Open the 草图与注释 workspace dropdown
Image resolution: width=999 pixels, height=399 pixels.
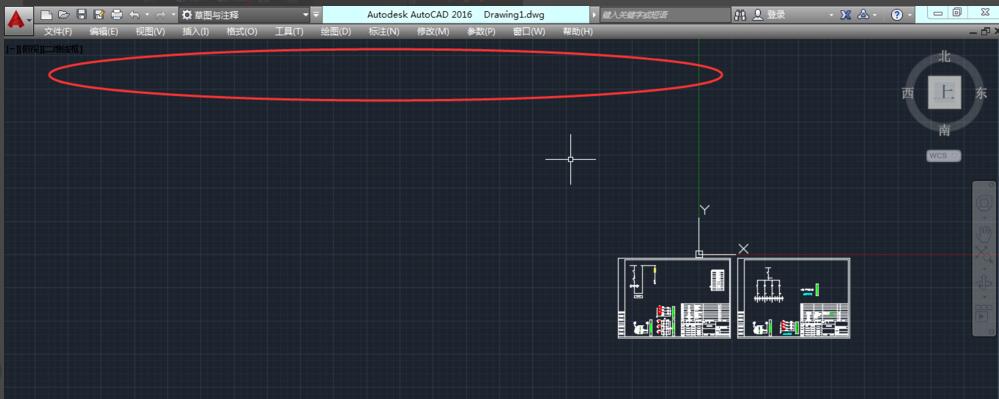point(245,14)
